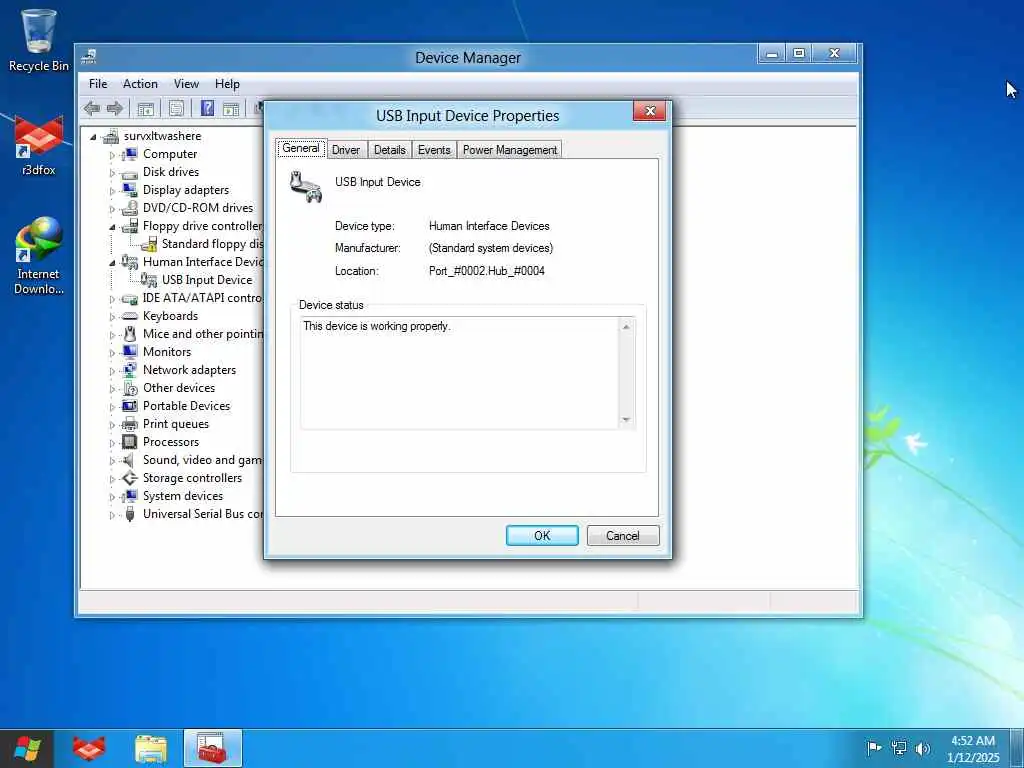Open File Explorer from the taskbar
The height and width of the screenshot is (768, 1024).
point(151,748)
